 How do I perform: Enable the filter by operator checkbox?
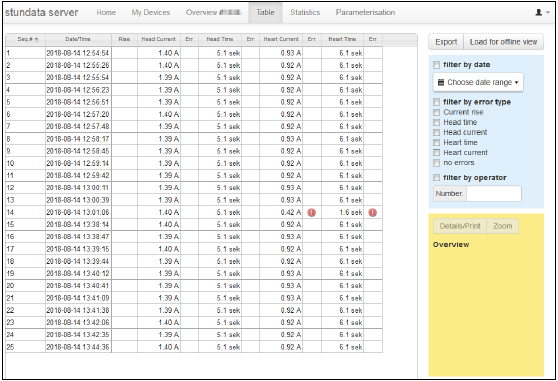437,178
